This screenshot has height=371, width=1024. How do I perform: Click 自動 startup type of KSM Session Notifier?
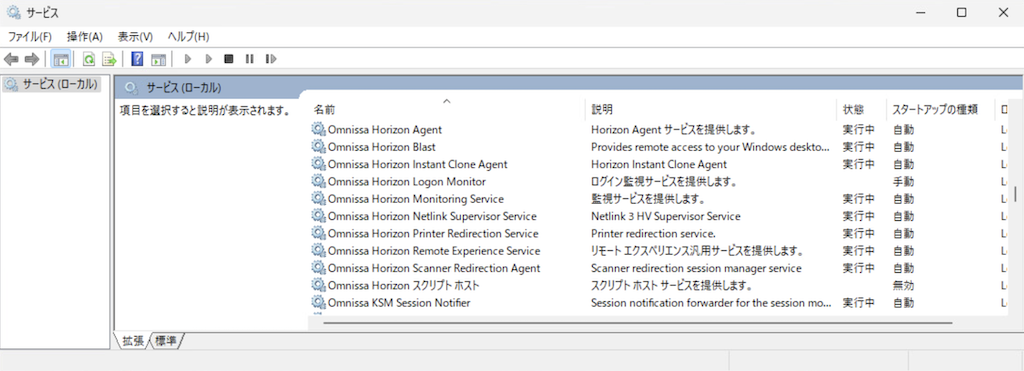pyautogui.click(x=903, y=302)
